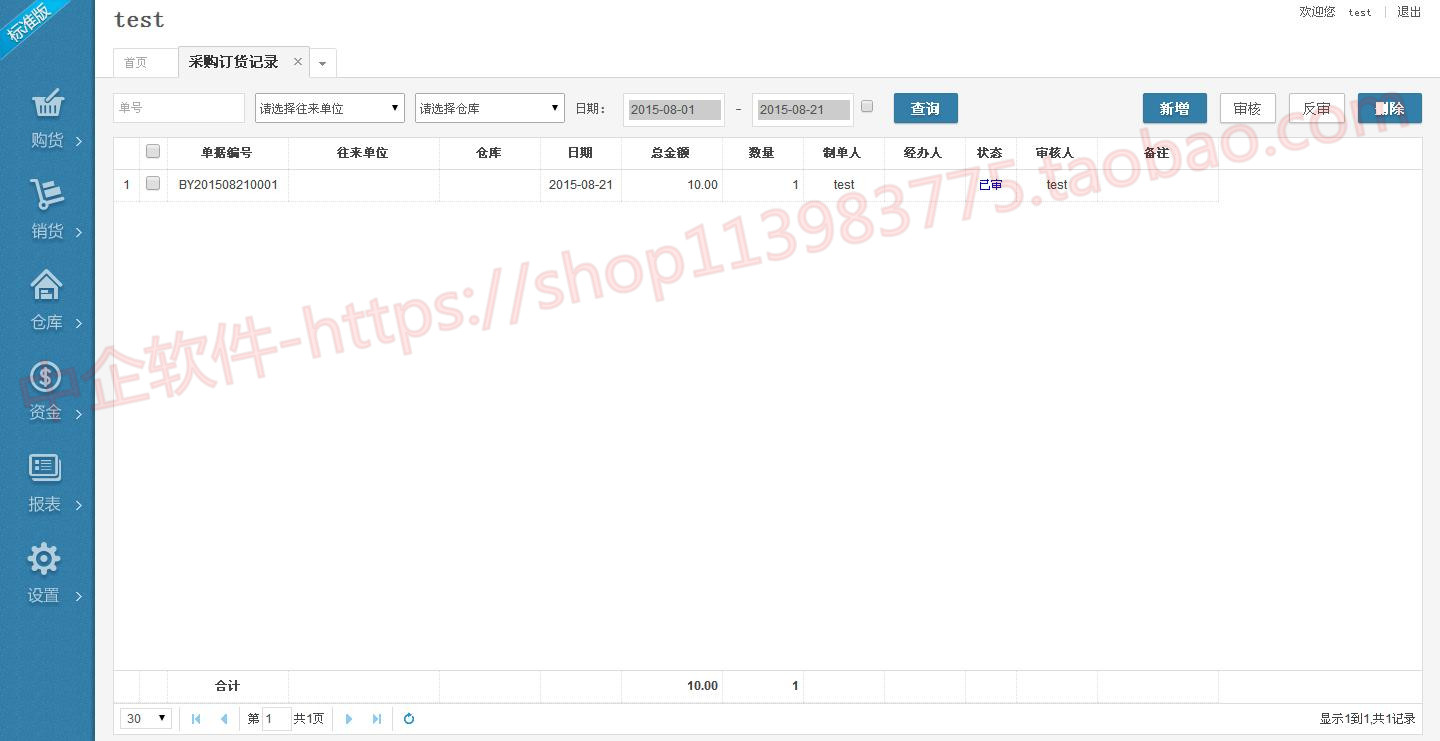Expand the 销货 submenu chevron
This screenshot has height=741, width=1440.
[79, 232]
